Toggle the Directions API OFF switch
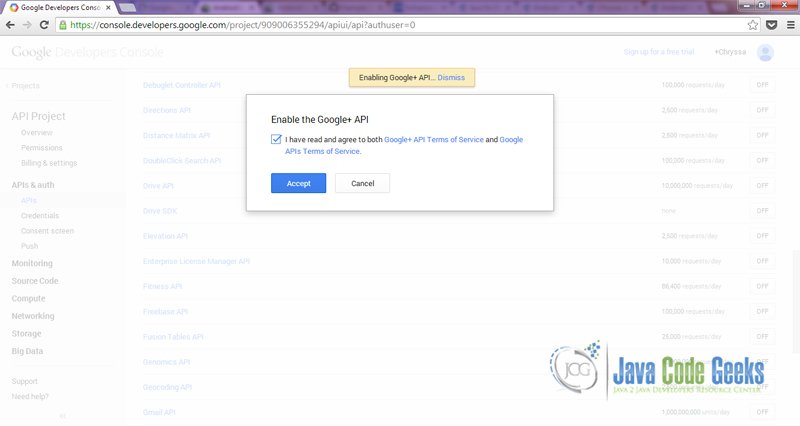 pos(762,110)
